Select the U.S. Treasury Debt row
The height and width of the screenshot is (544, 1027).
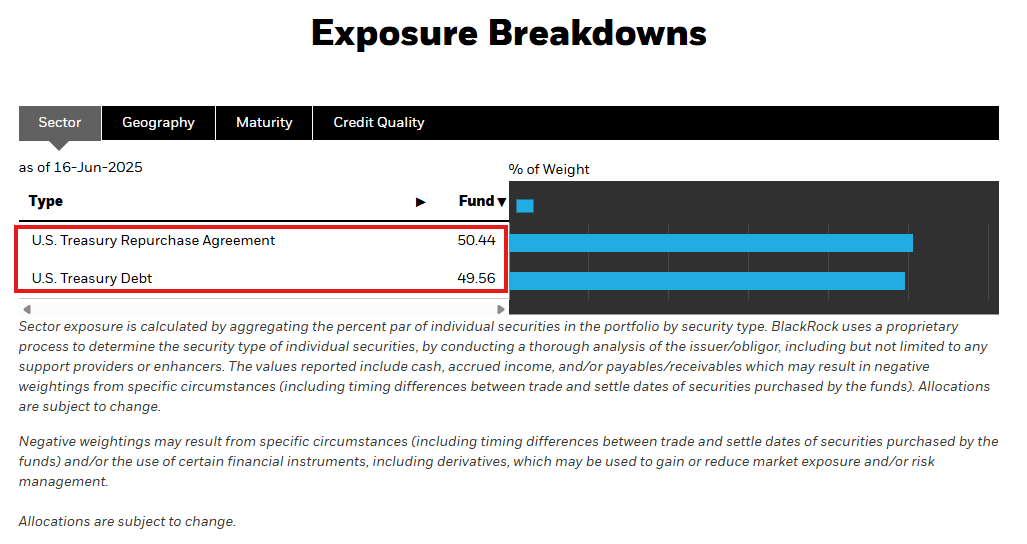[263, 278]
